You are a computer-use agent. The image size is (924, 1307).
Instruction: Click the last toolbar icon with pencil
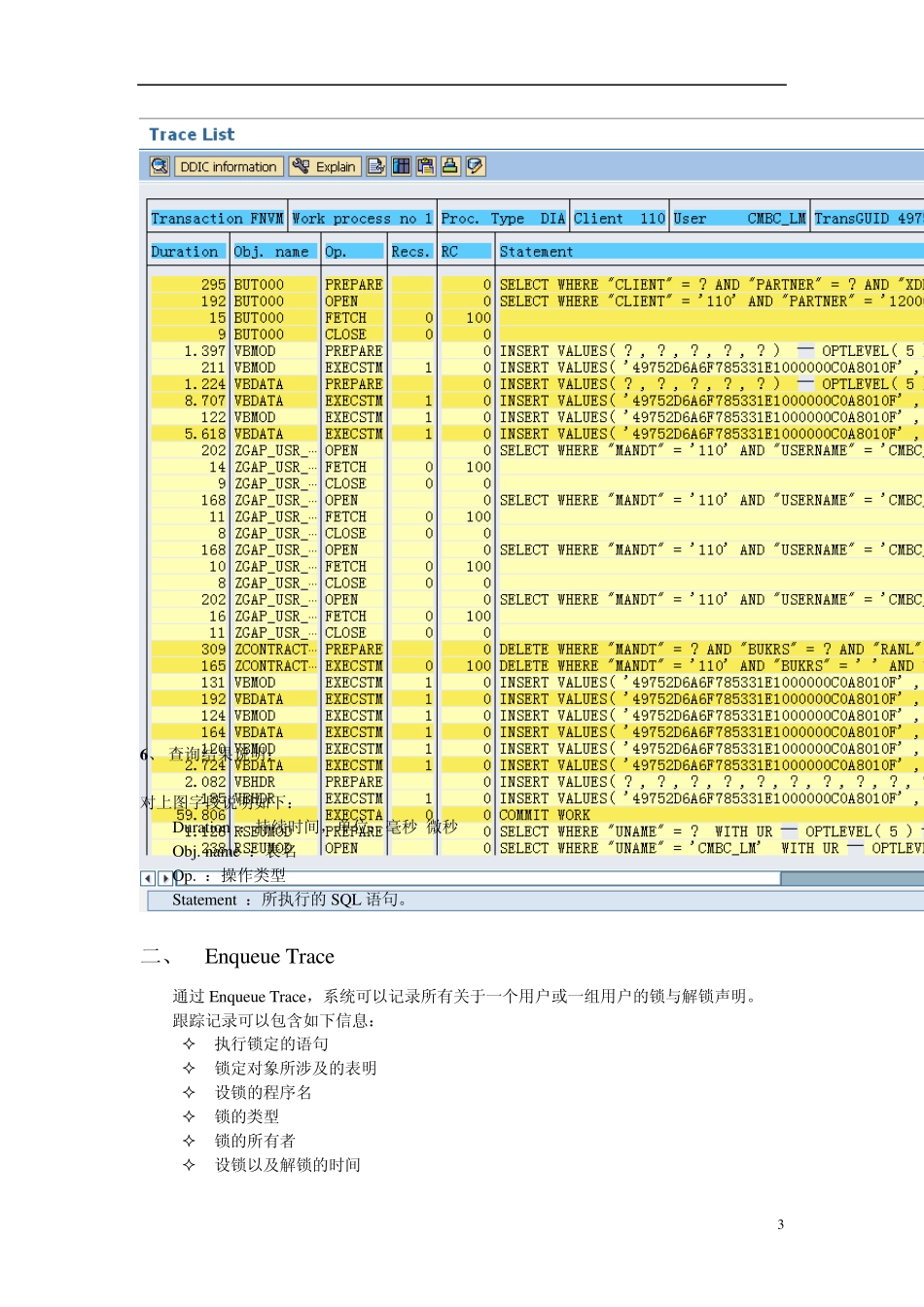[x=475, y=166]
